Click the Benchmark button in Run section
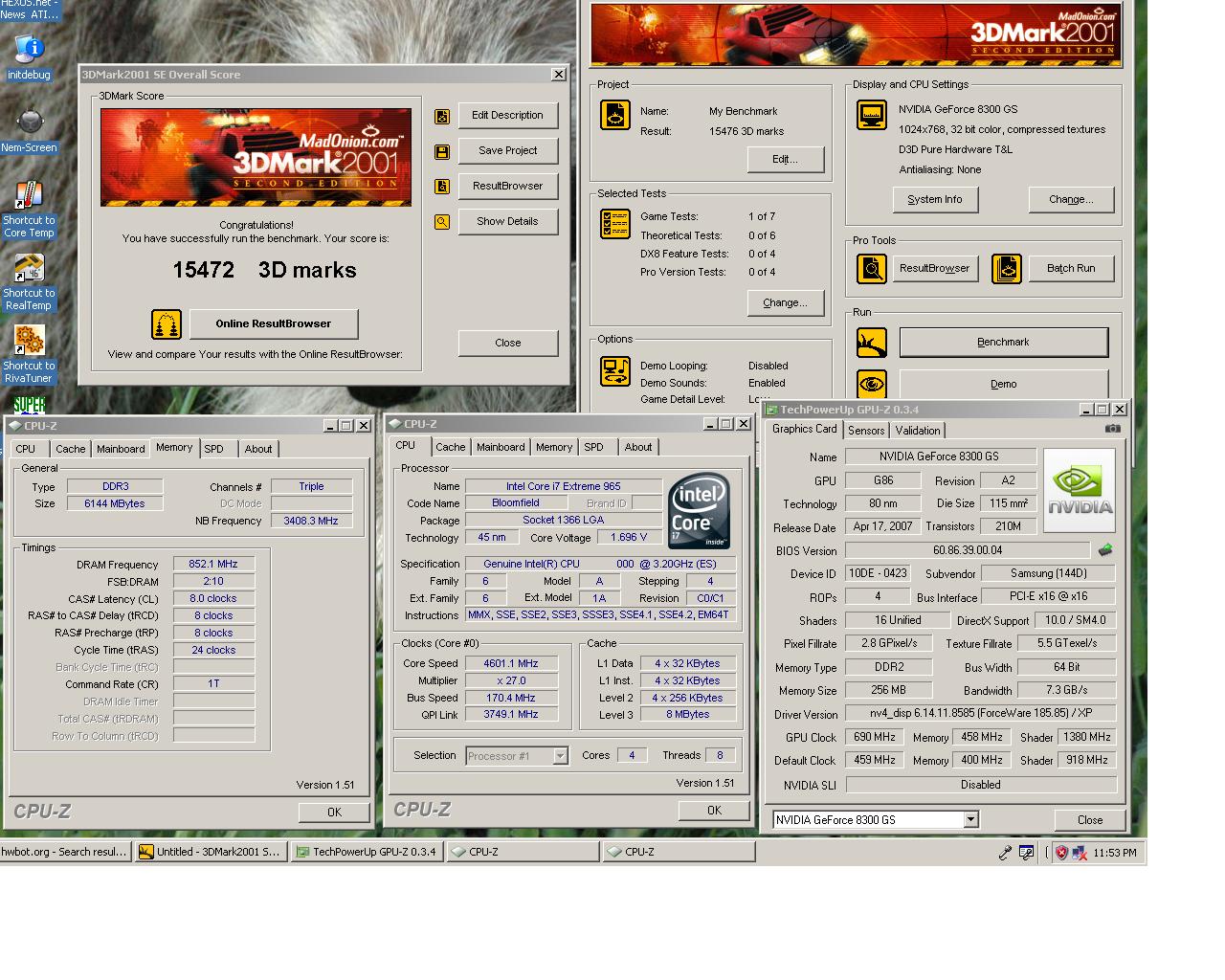The image size is (1225, 980). pos(1003,342)
